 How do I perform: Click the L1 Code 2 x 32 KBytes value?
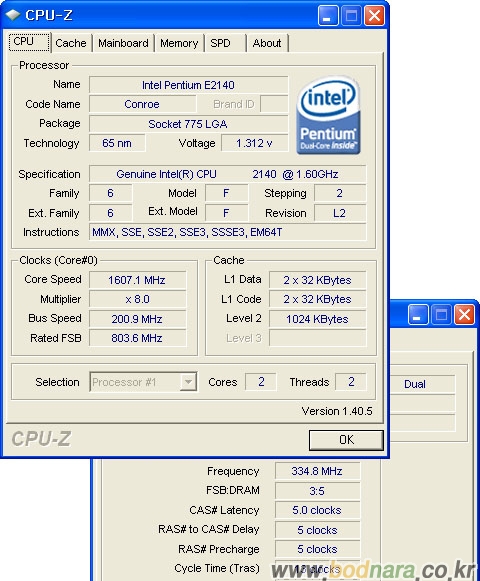click(317, 299)
